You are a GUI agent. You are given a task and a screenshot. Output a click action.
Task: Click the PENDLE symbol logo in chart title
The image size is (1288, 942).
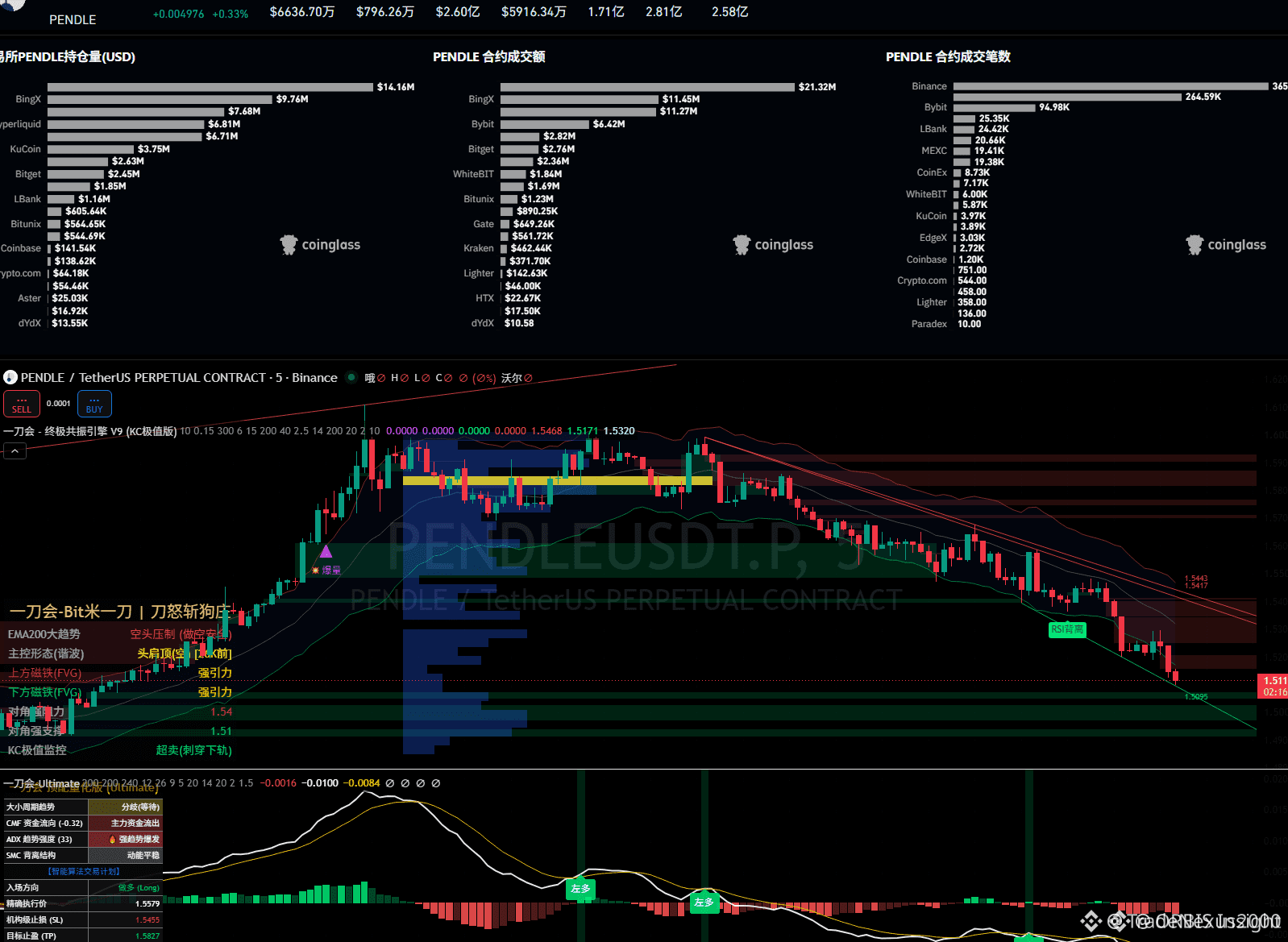[x=10, y=377]
